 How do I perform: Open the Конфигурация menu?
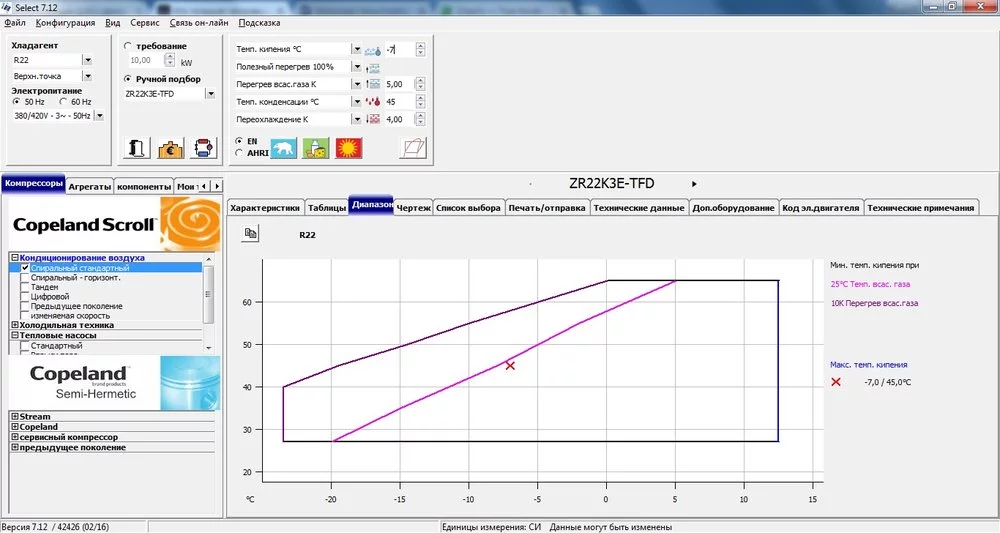[65, 22]
